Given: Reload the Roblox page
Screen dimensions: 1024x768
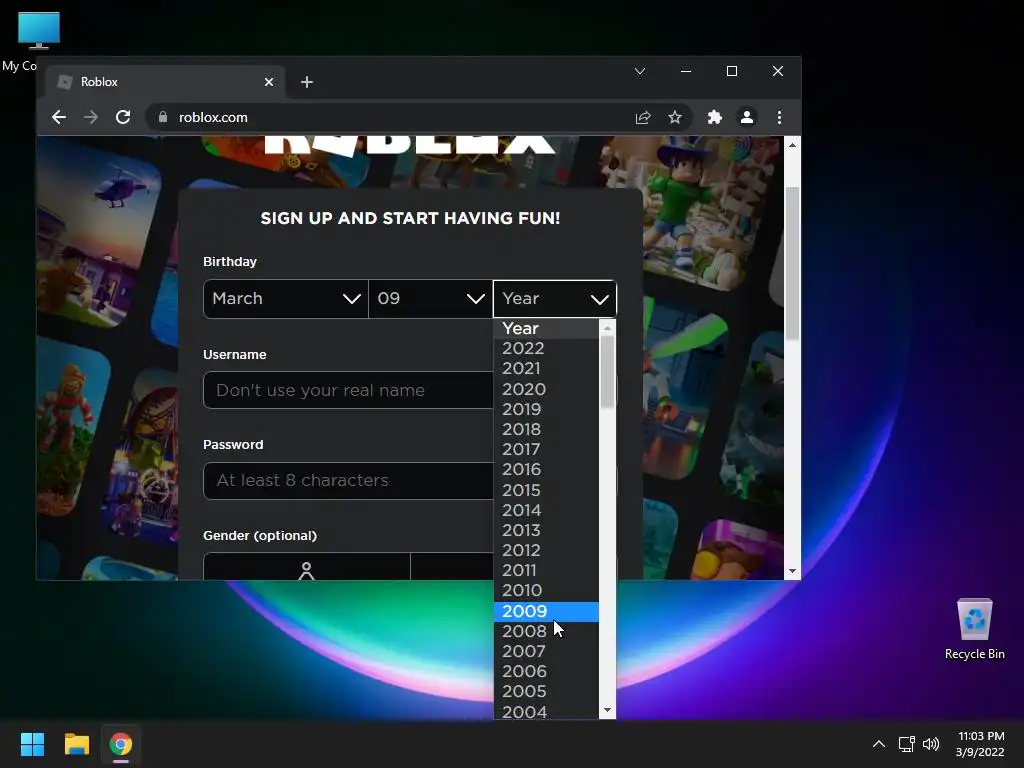Looking at the screenshot, I should (x=123, y=118).
